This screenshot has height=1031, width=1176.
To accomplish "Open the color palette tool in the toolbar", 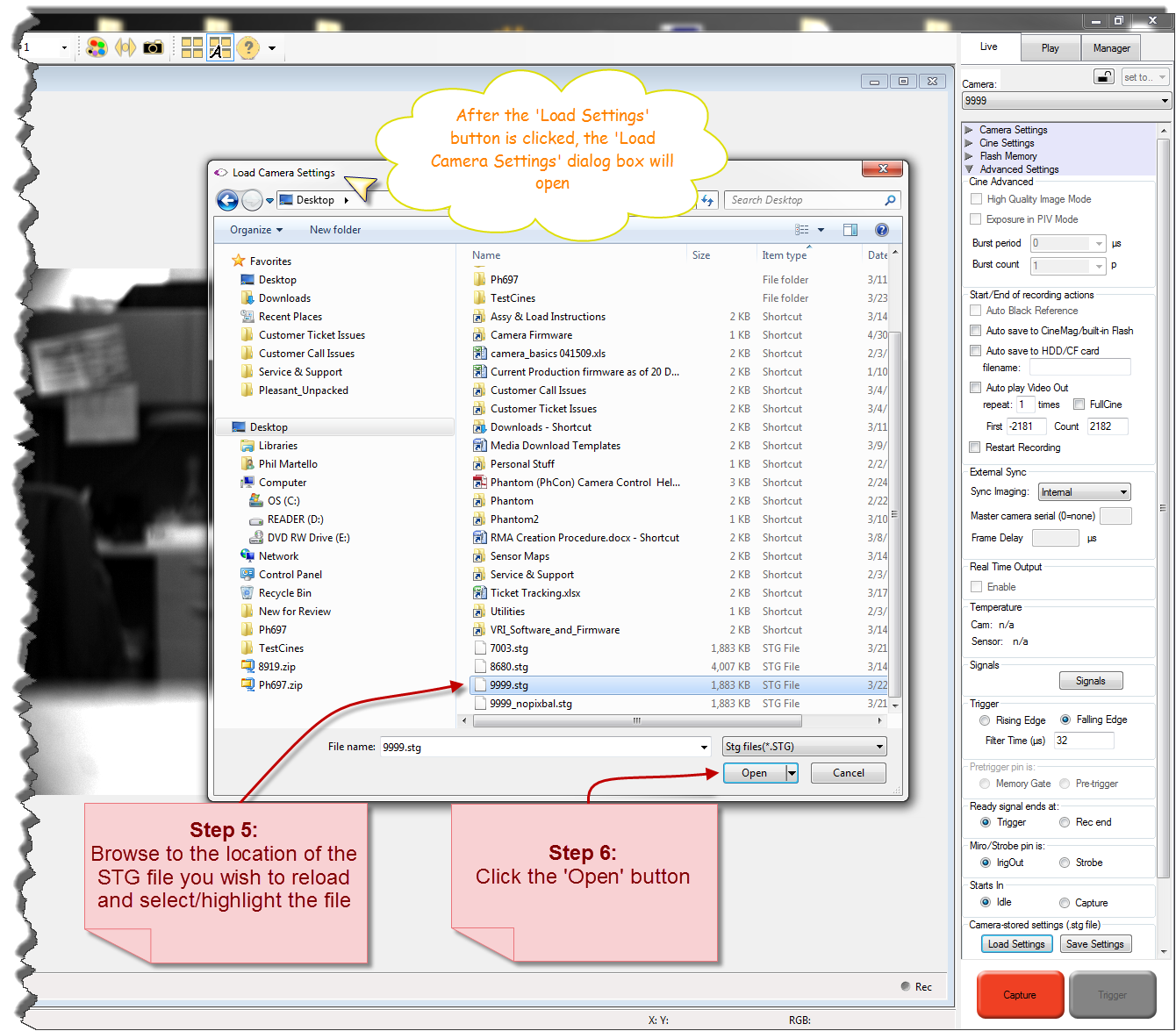I will (x=97, y=47).
